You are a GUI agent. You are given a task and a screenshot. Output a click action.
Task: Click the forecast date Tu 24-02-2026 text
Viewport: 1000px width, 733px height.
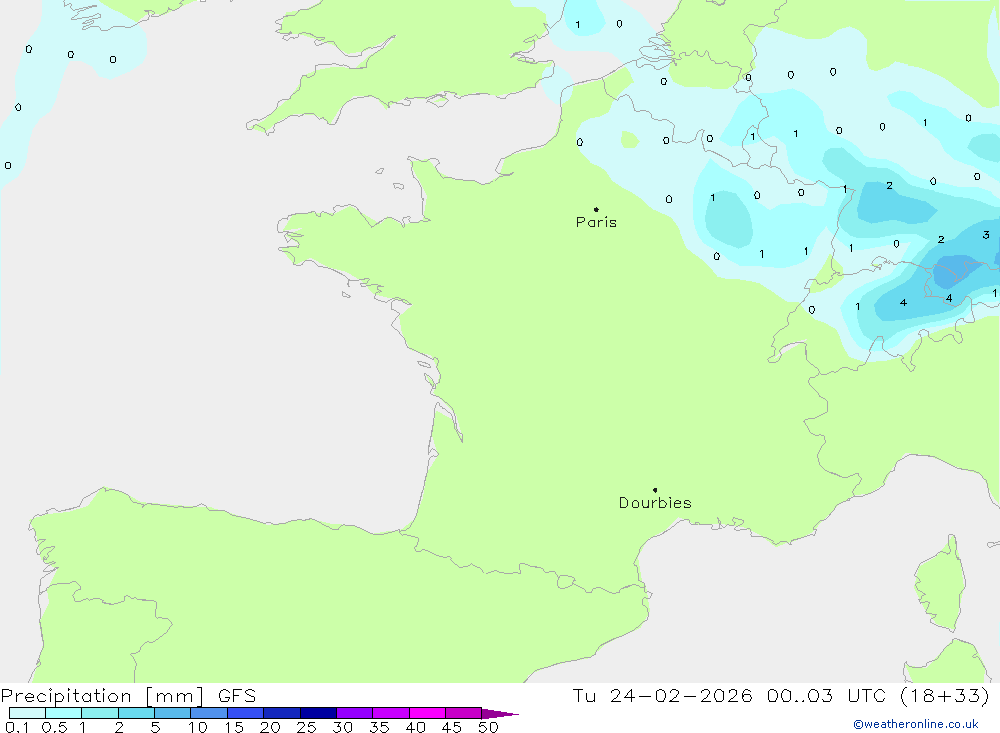[x=661, y=696]
